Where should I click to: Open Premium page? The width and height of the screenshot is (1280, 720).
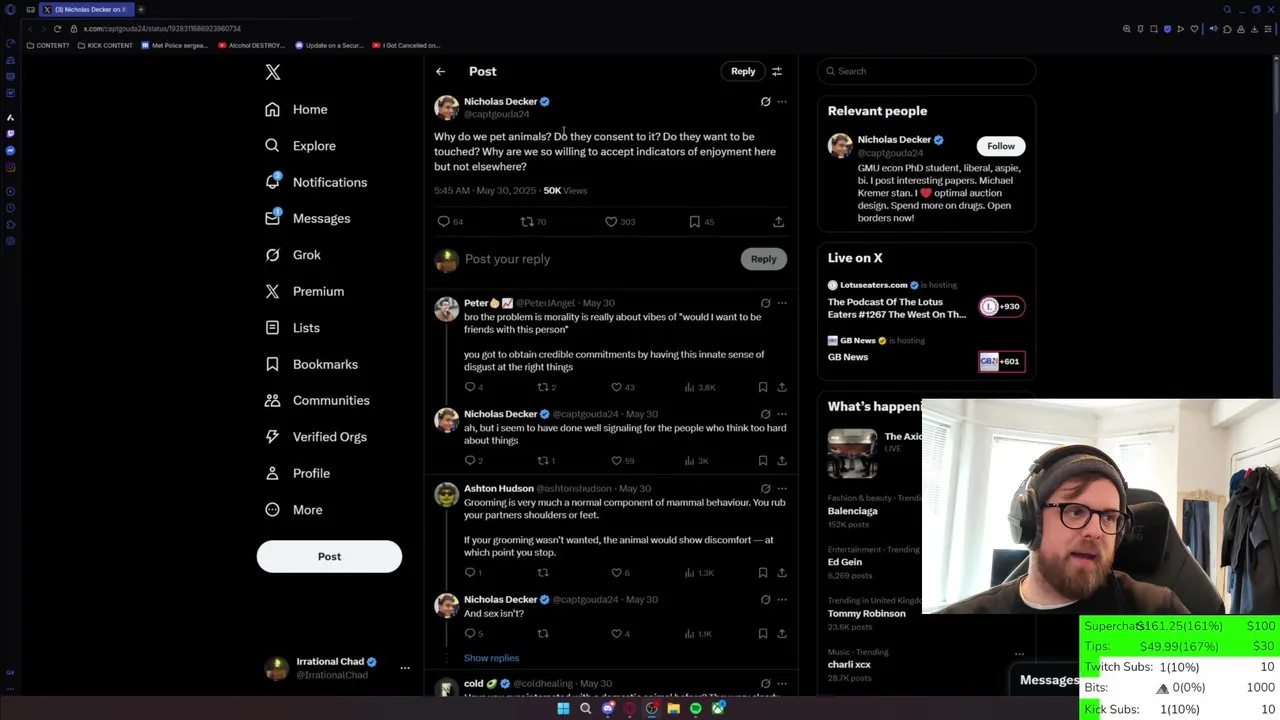coord(304,291)
